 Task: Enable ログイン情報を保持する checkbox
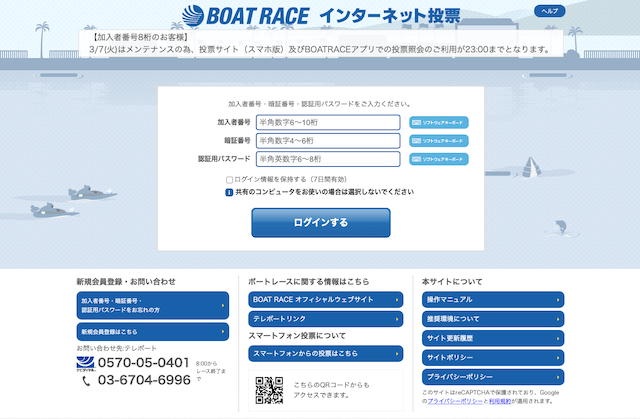click(229, 179)
